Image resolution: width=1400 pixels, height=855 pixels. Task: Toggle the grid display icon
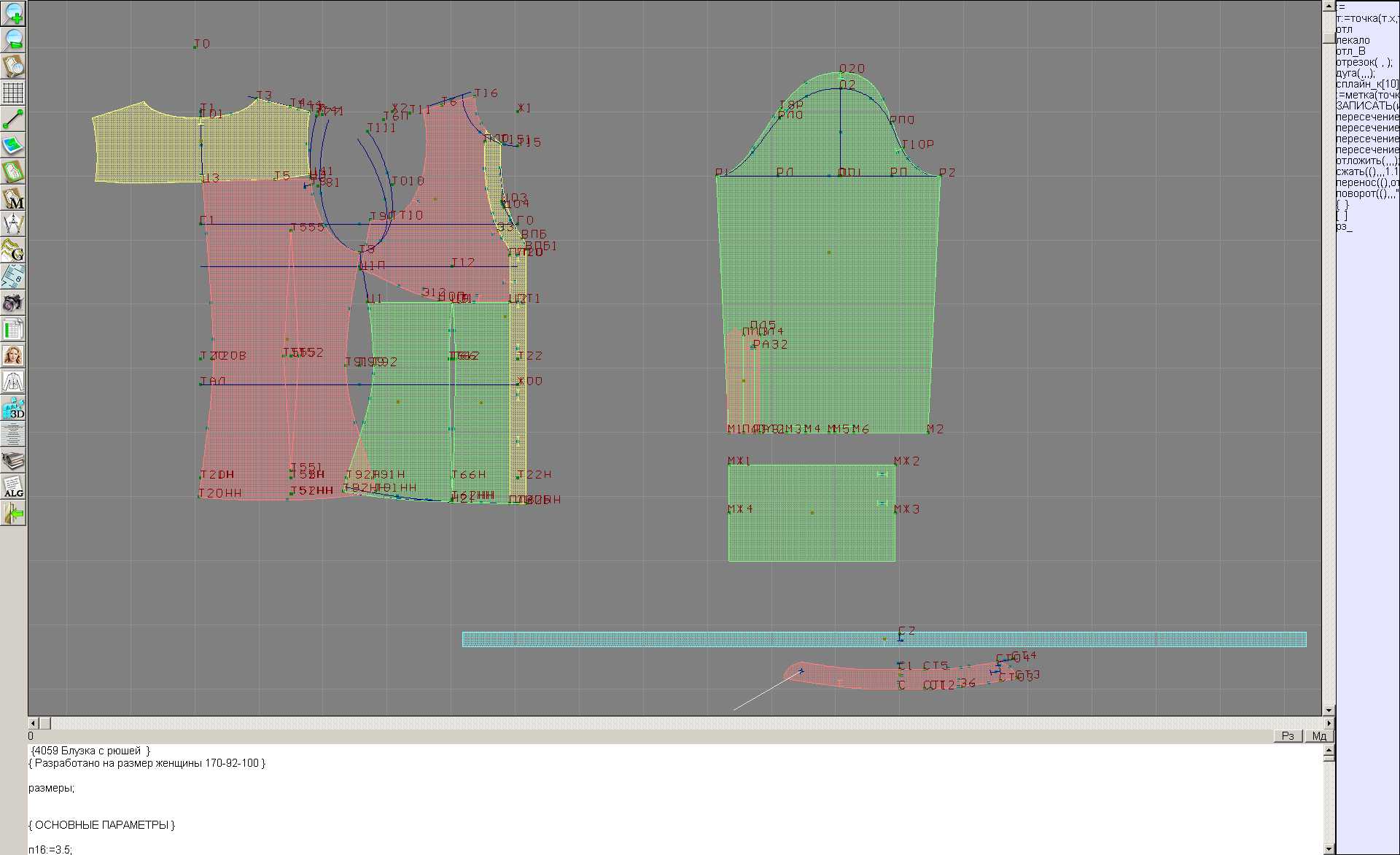coord(13,93)
